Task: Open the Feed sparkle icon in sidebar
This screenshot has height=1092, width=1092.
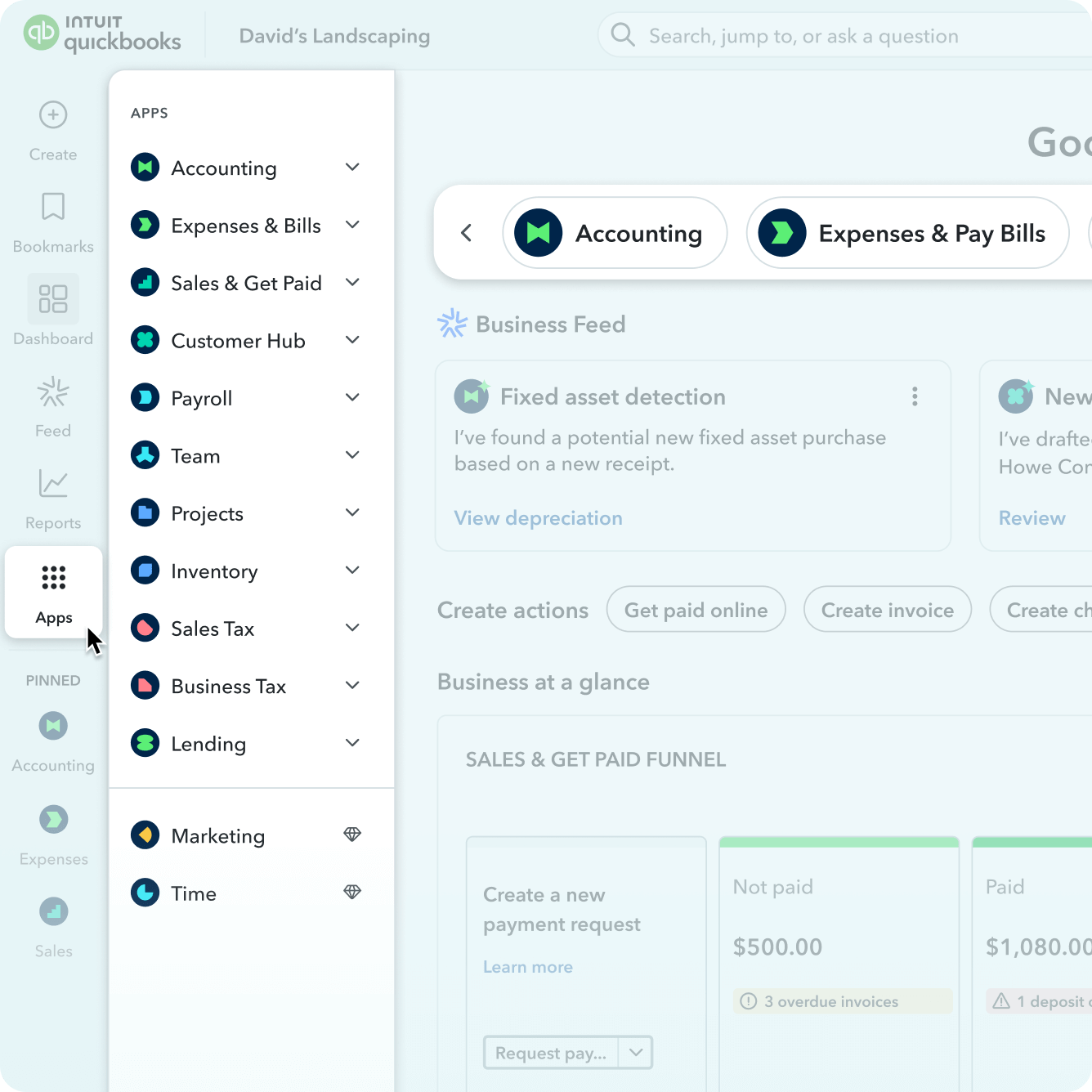Action: [x=53, y=392]
